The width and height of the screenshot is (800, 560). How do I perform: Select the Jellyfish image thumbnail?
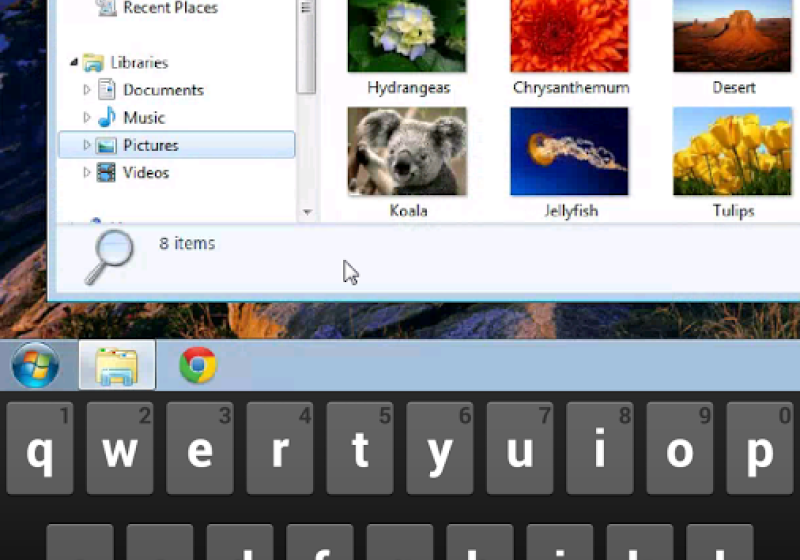click(x=569, y=151)
